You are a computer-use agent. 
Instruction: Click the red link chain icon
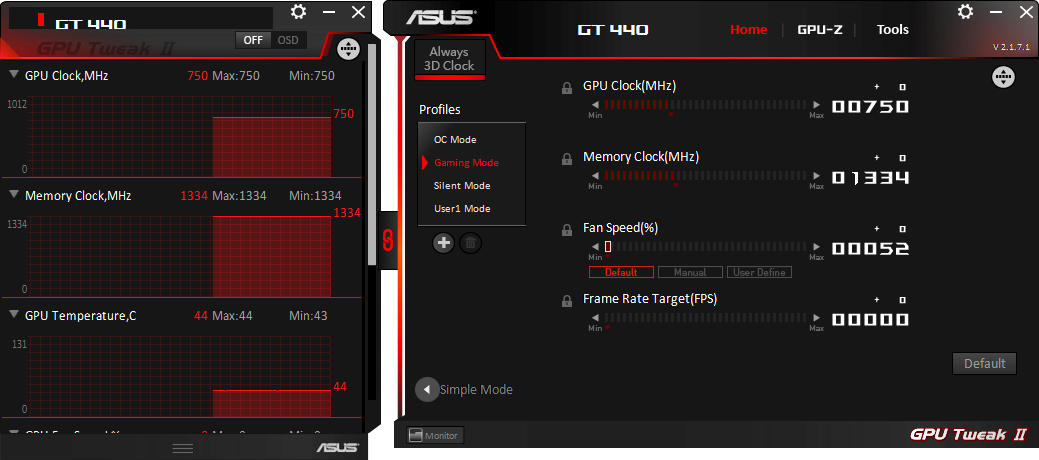click(389, 238)
